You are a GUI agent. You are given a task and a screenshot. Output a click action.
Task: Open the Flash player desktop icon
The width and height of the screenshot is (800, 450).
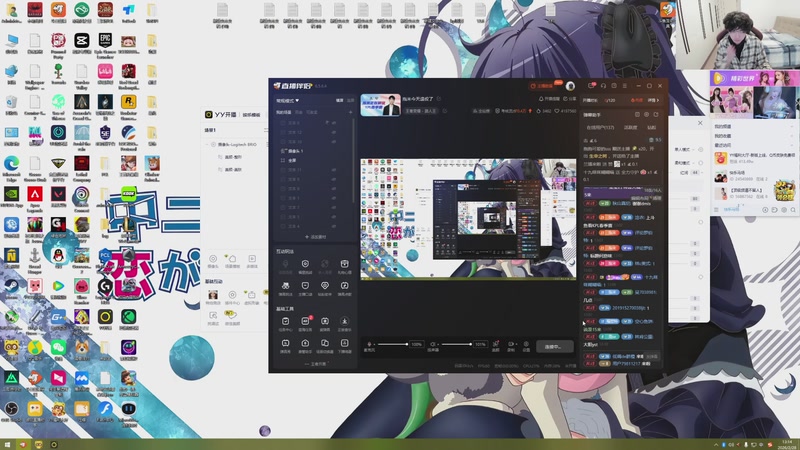[105, 409]
